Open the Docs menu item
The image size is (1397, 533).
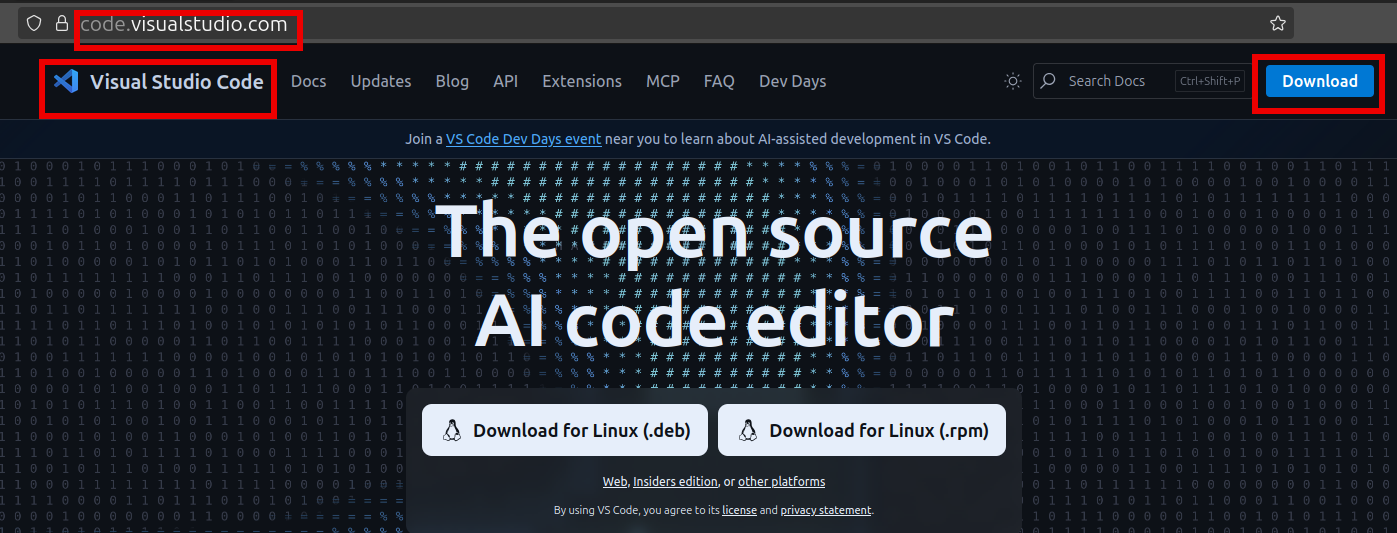pos(308,81)
